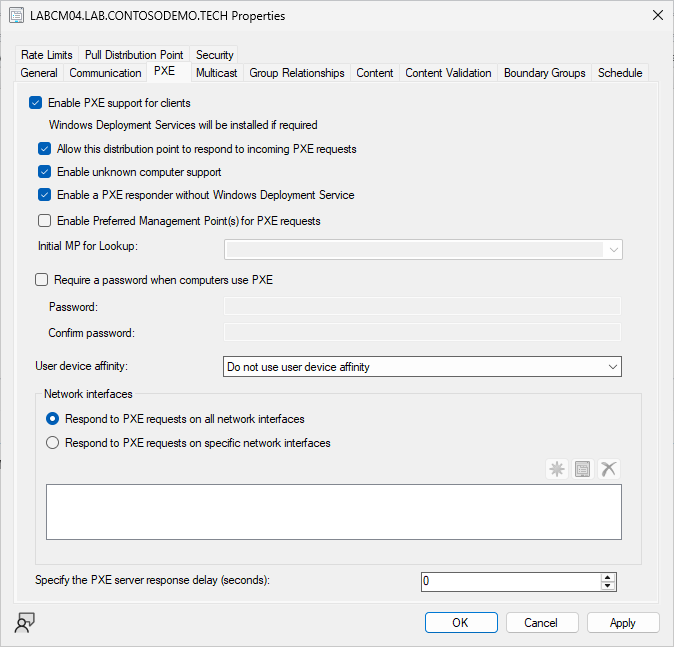Click the delete network interface X icon
The image size is (674, 647).
click(x=609, y=469)
